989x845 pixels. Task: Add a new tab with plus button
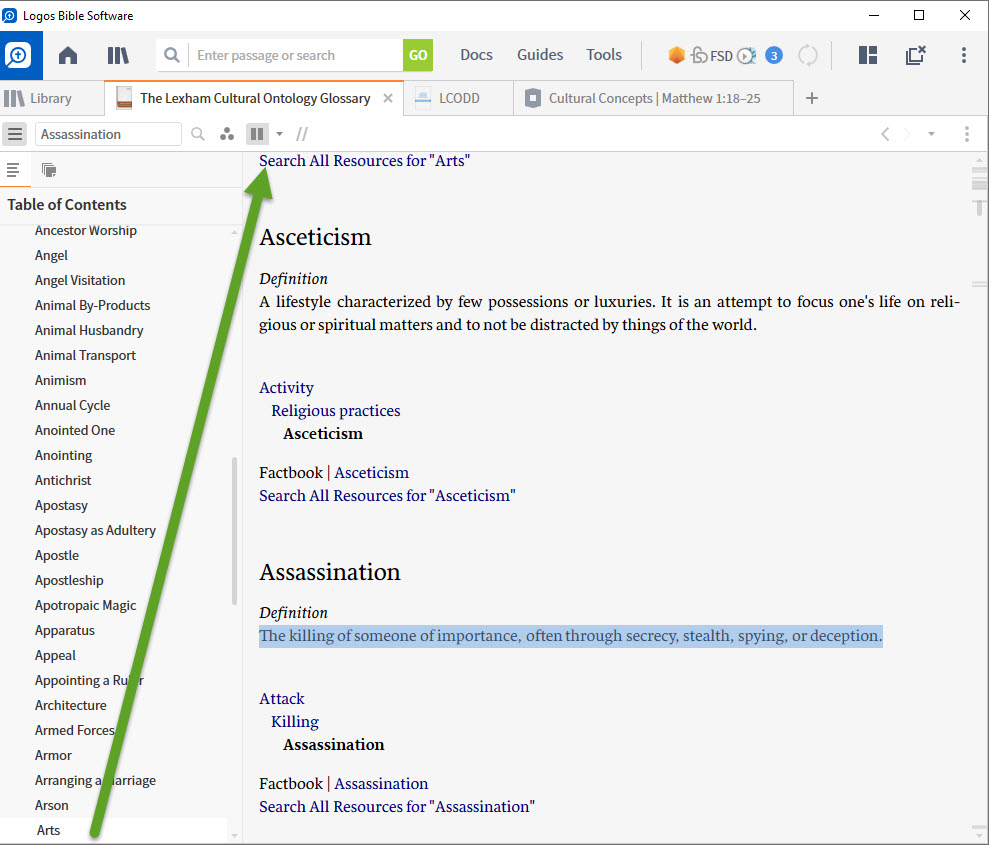click(812, 98)
